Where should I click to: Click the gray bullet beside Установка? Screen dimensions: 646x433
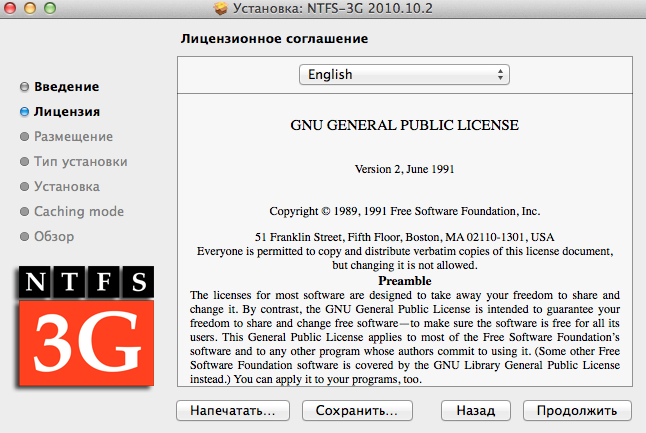click(25, 187)
